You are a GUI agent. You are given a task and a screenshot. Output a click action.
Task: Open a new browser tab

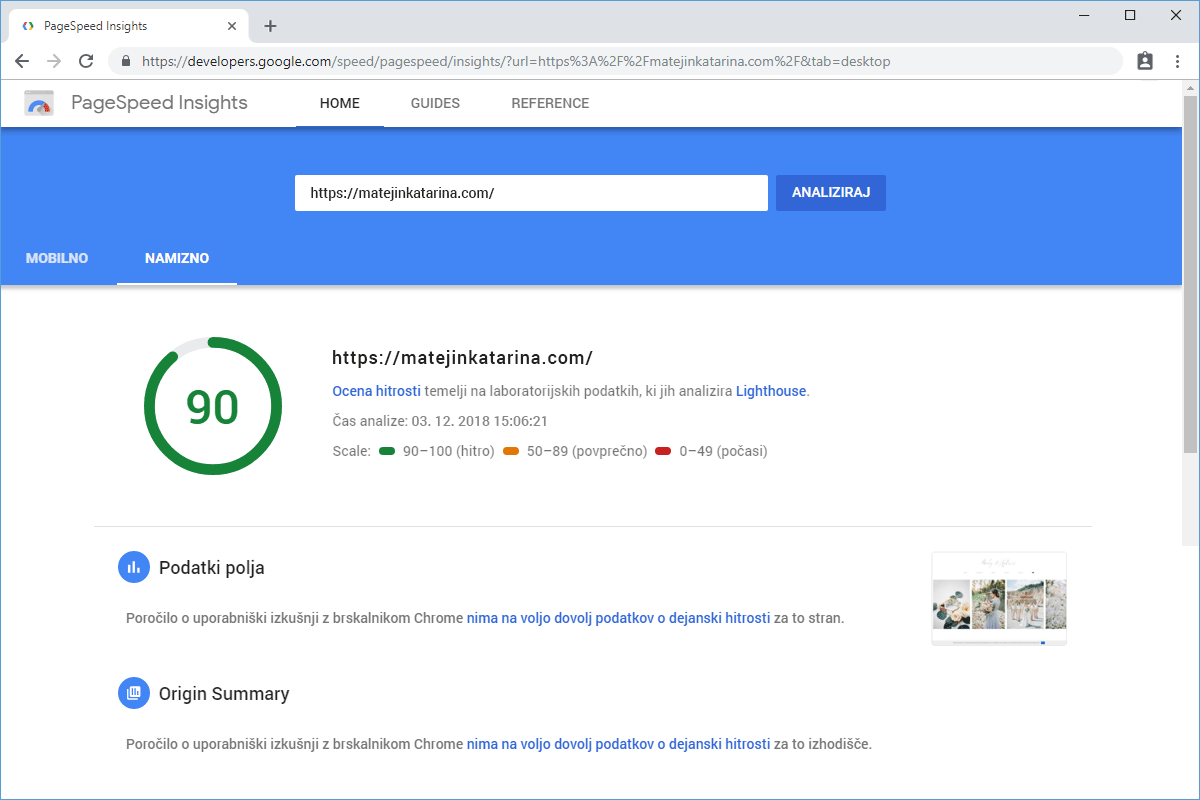click(x=270, y=26)
